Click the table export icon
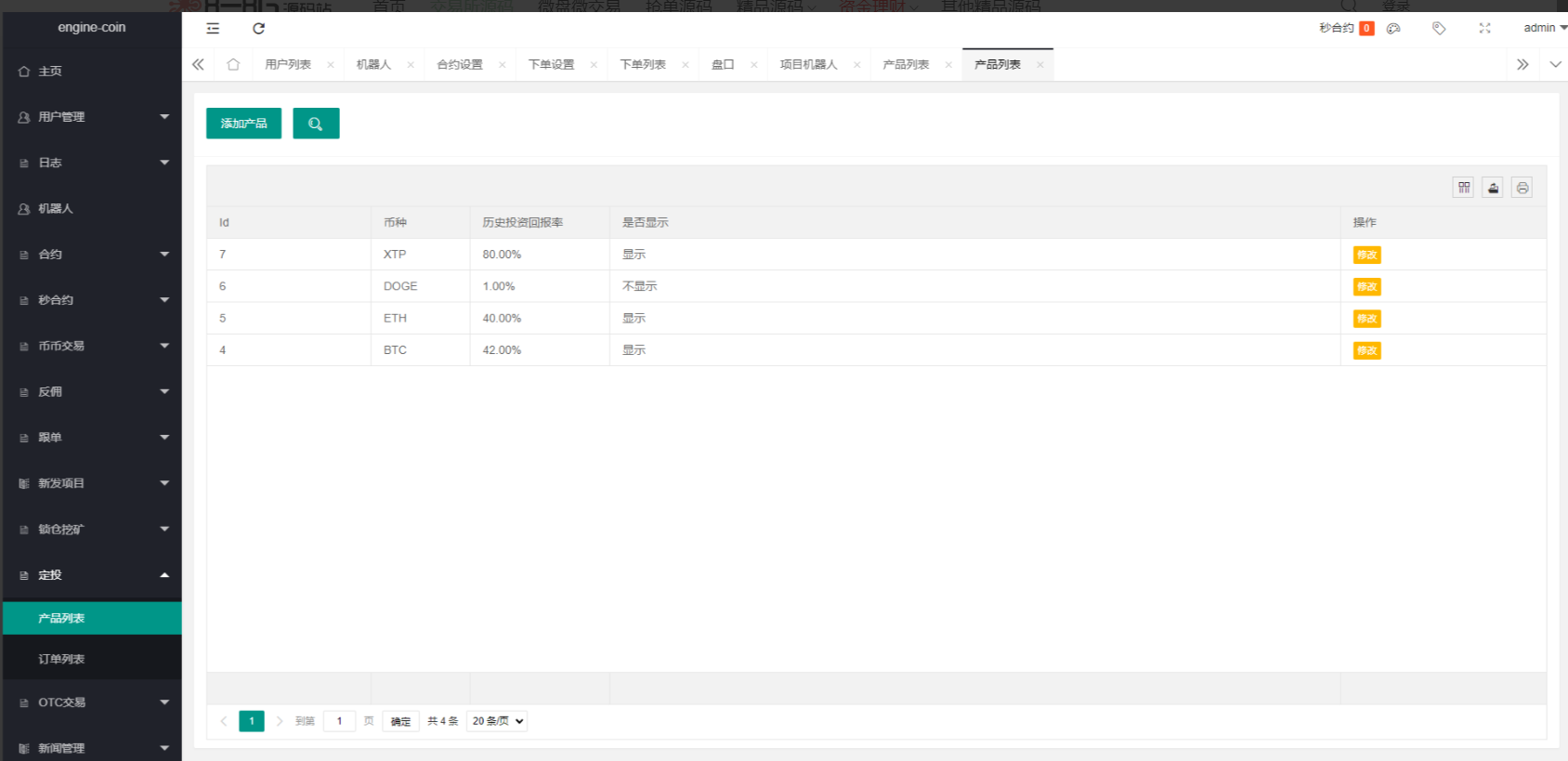Viewport: 1568px width, 761px height. (1493, 188)
